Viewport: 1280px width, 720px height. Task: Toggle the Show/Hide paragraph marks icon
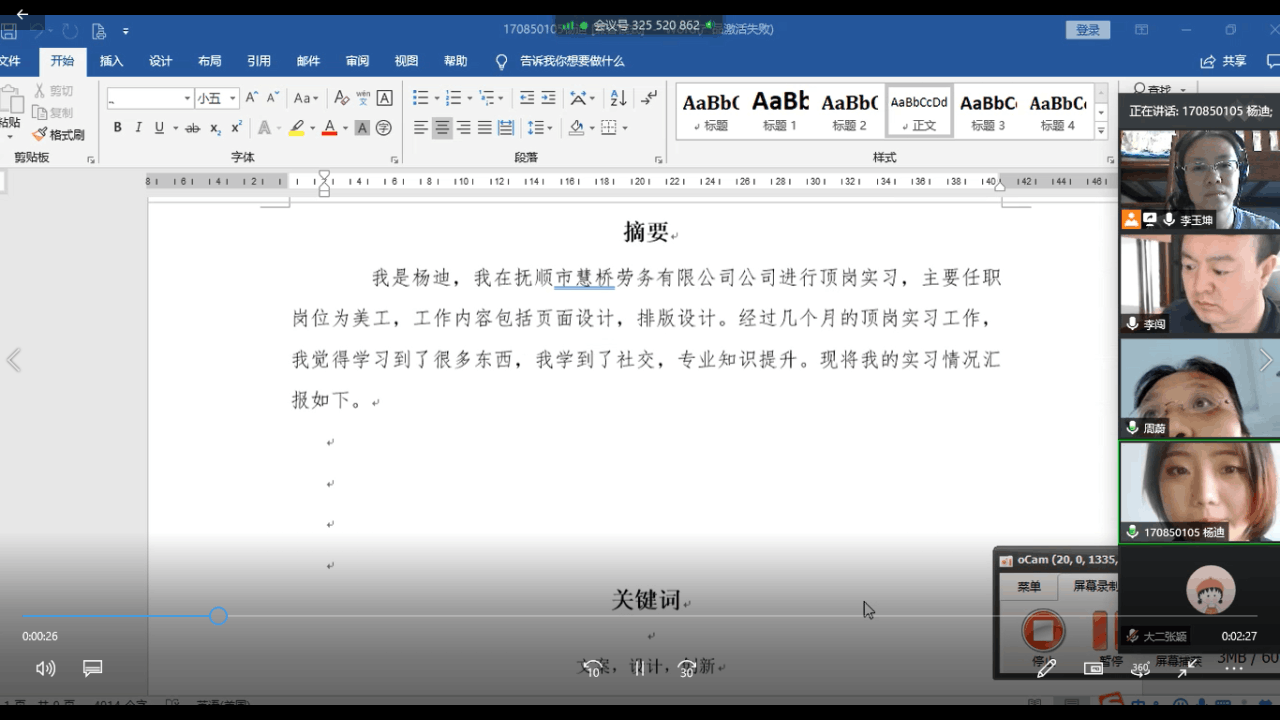click(650, 98)
